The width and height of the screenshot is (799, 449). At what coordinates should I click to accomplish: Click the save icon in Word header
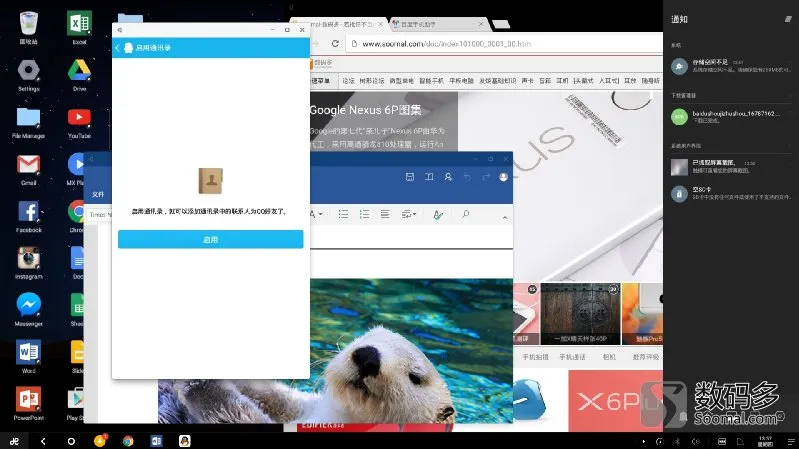pos(410,177)
